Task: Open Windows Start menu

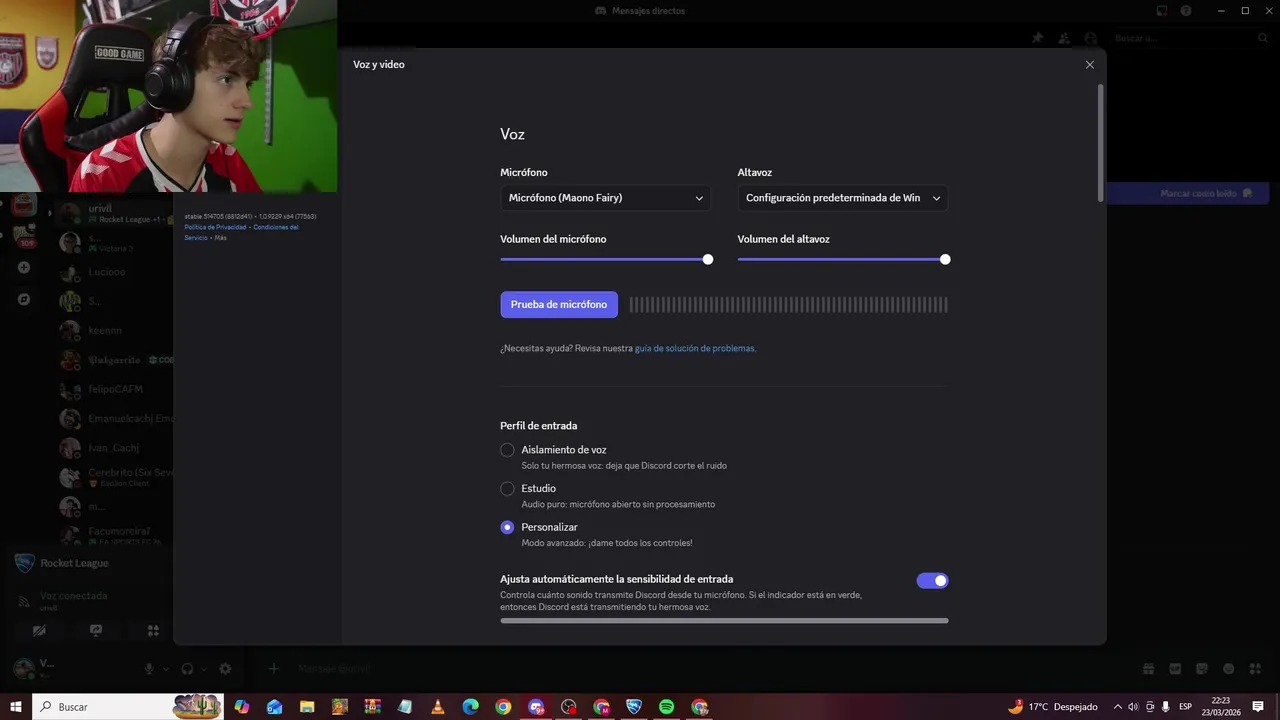Action: coord(16,707)
